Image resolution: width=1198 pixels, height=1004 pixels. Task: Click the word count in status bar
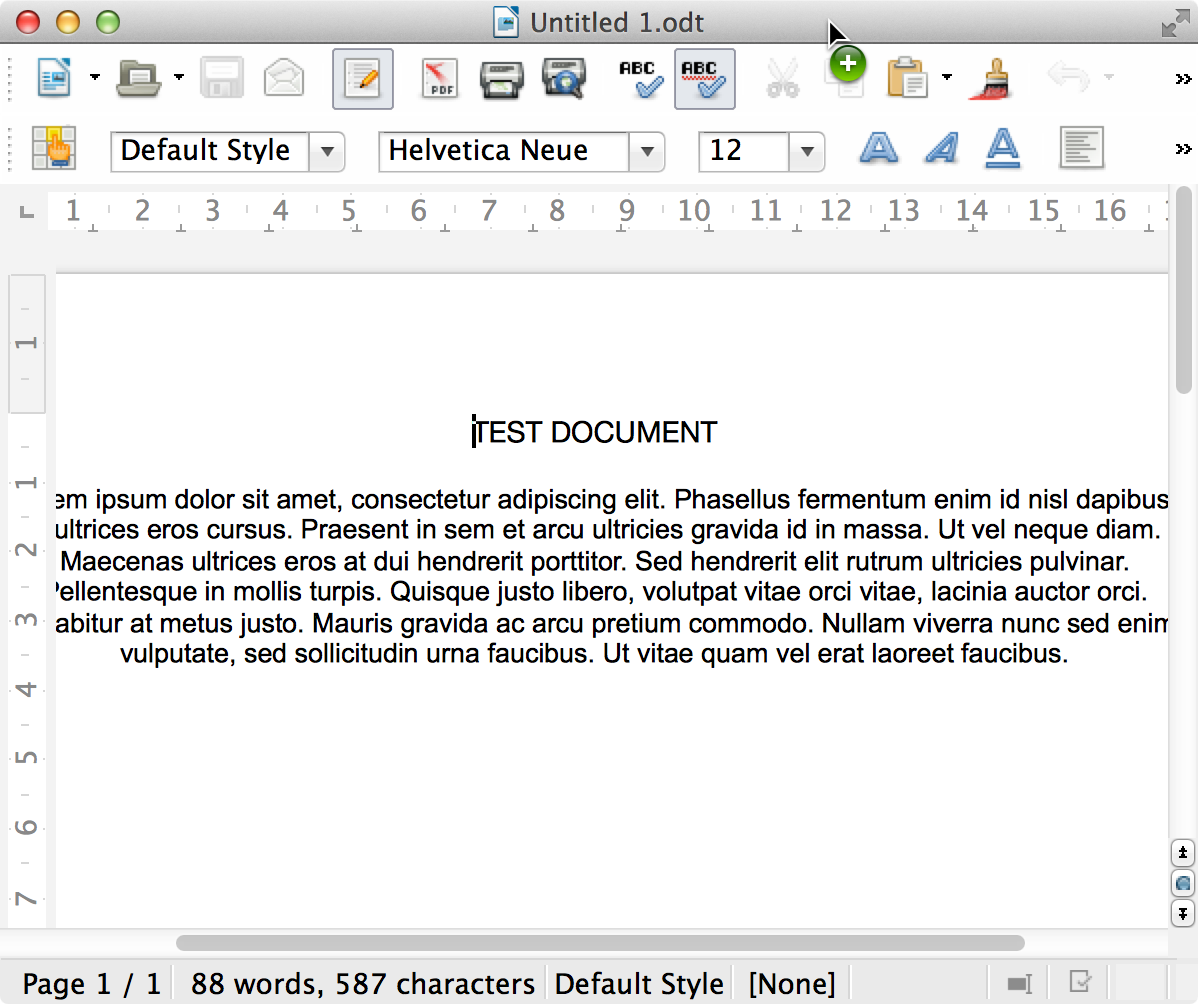coord(362,984)
